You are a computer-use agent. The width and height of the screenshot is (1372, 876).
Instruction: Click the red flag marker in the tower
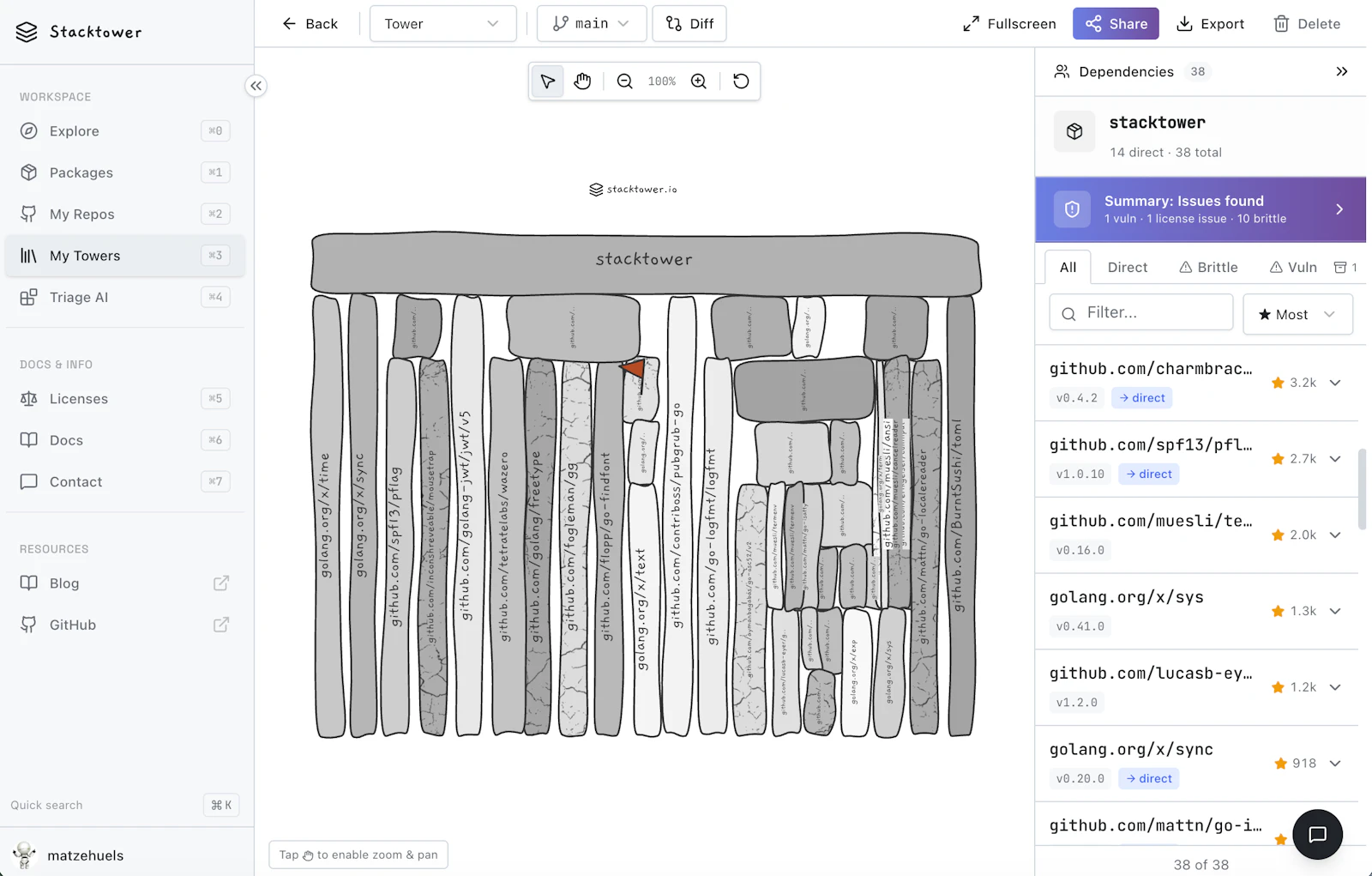634,369
